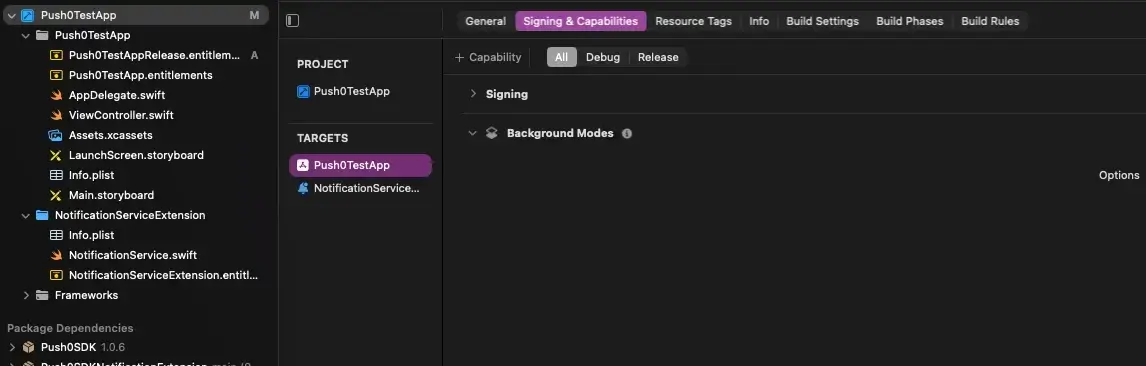Image resolution: width=1146 pixels, height=366 pixels.
Task: Click the LaunchScreen.storyboard icon
Action: pos(56,155)
